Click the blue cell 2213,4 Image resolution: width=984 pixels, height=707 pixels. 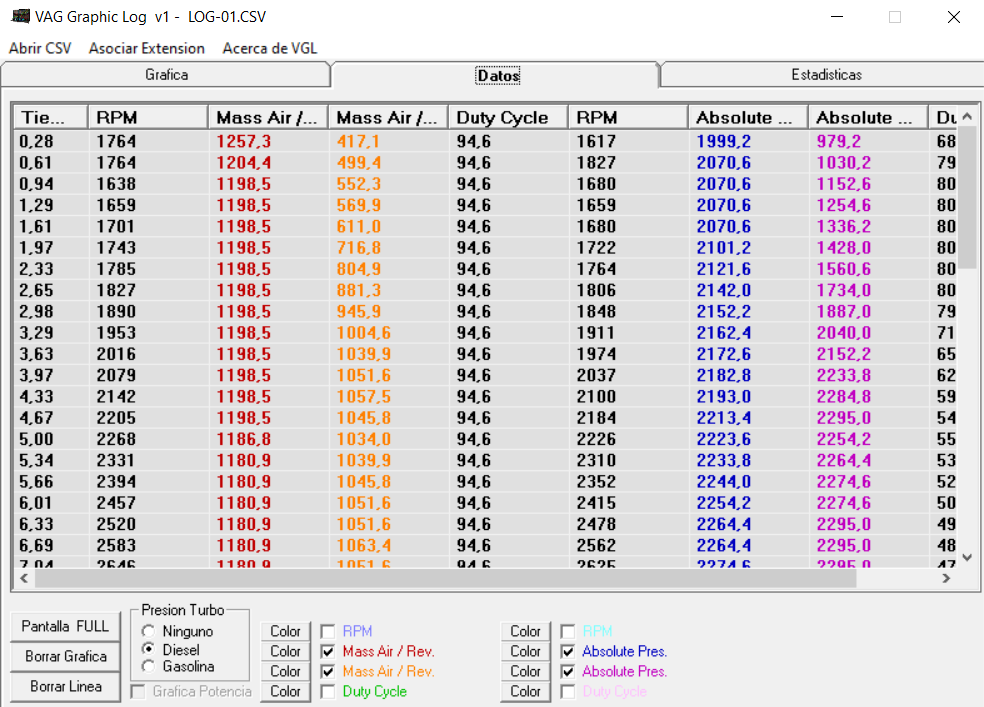(724, 418)
